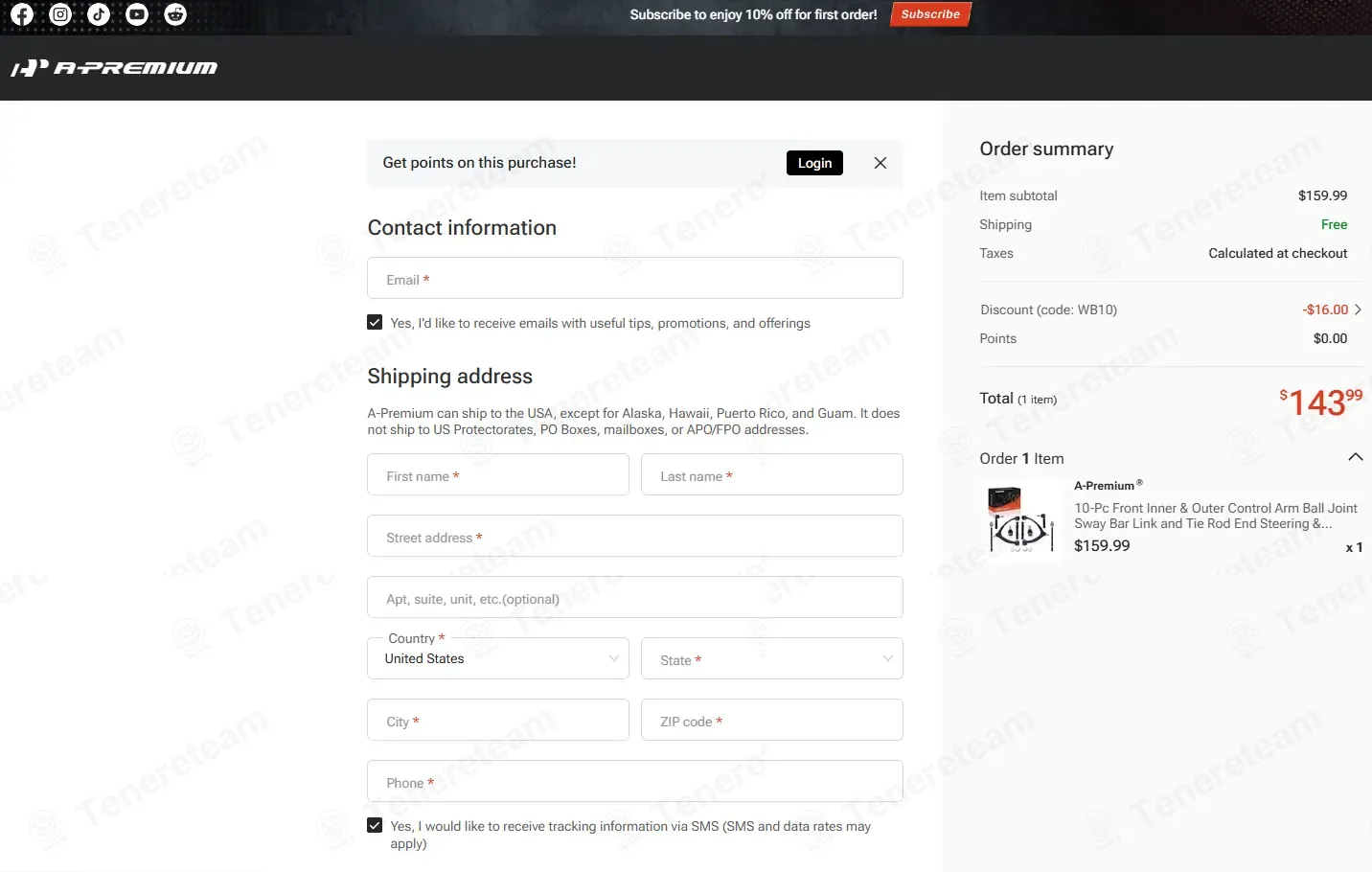Open the YouTube social link
The height and width of the screenshot is (872, 1372).
(137, 14)
